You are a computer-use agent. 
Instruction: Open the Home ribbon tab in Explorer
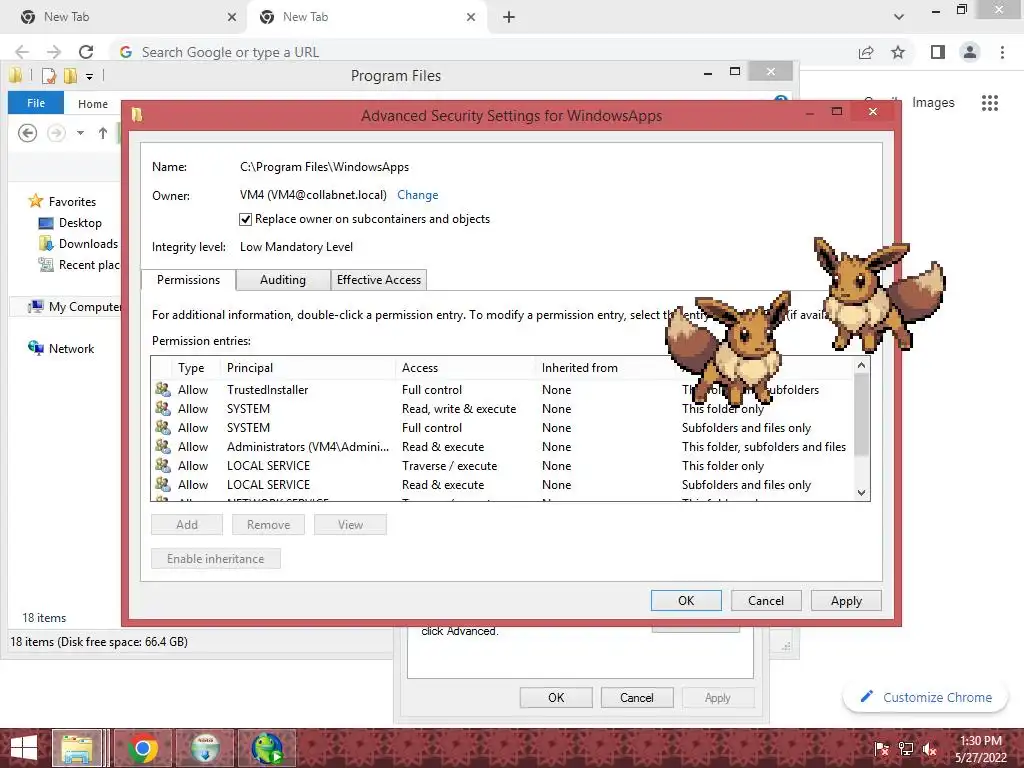click(x=93, y=104)
